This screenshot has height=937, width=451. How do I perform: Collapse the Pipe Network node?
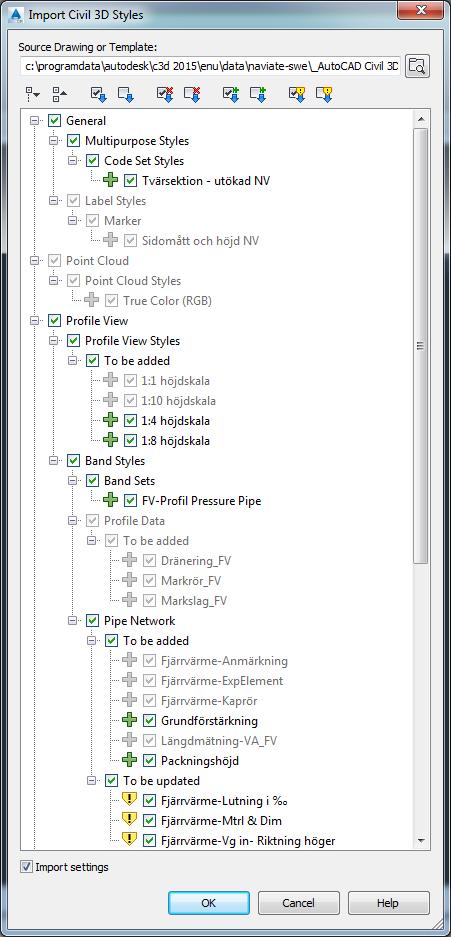(74, 621)
